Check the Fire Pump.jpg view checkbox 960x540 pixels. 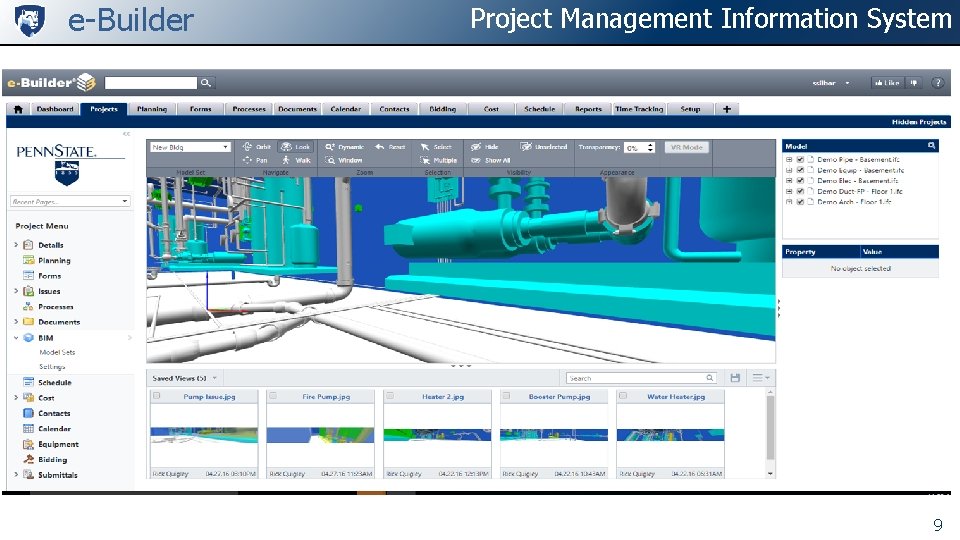[273, 396]
